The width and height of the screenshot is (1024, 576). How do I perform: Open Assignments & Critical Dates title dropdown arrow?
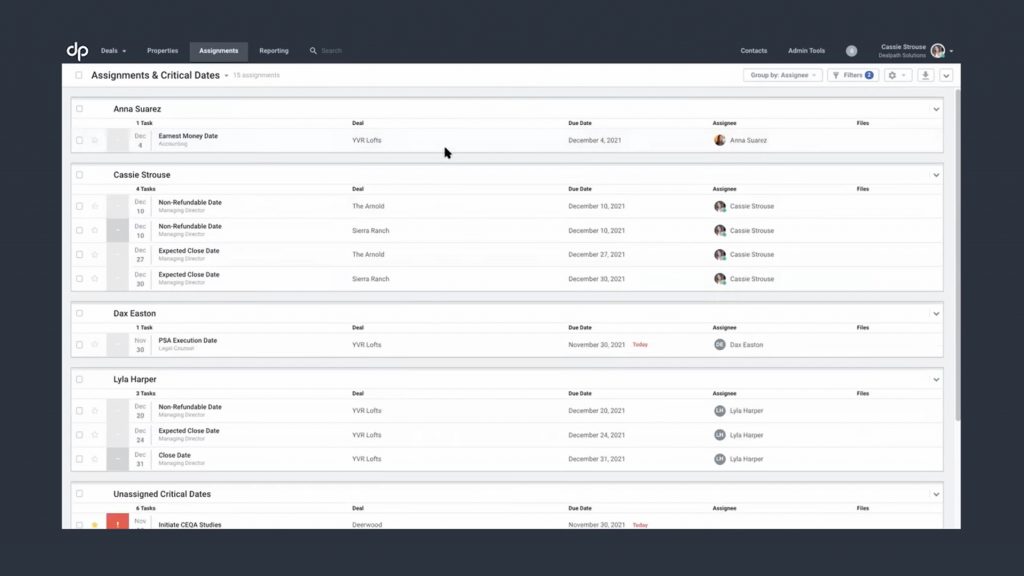click(227, 76)
